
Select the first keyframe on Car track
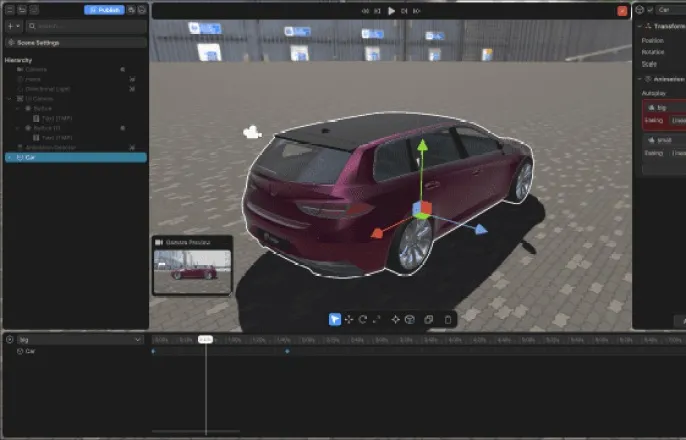click(153, 351)
